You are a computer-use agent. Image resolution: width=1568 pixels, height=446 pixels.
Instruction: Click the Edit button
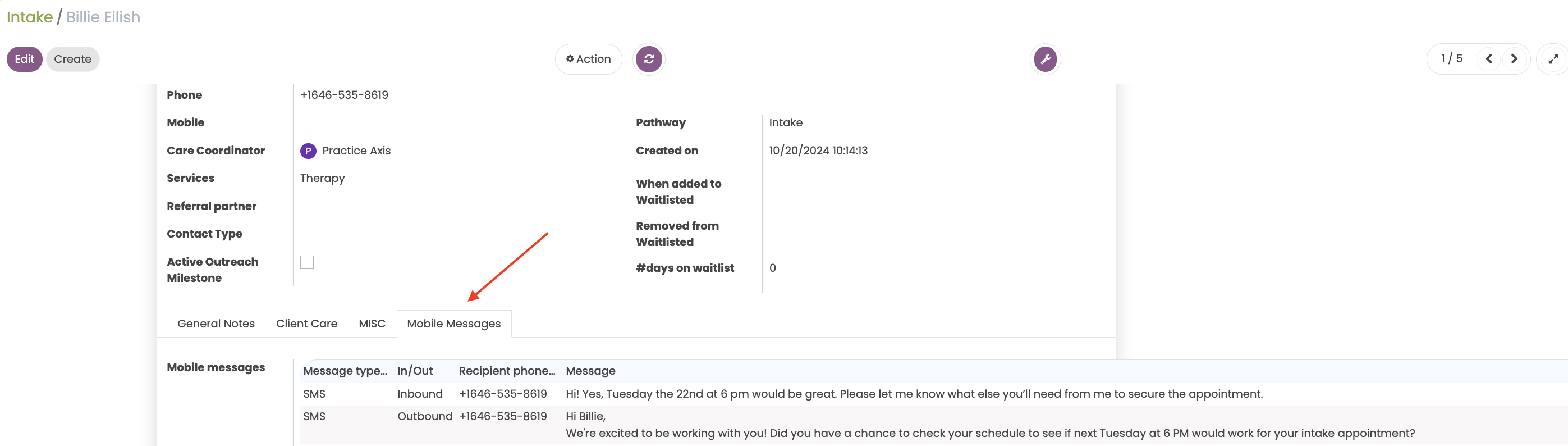coord(24,59)
